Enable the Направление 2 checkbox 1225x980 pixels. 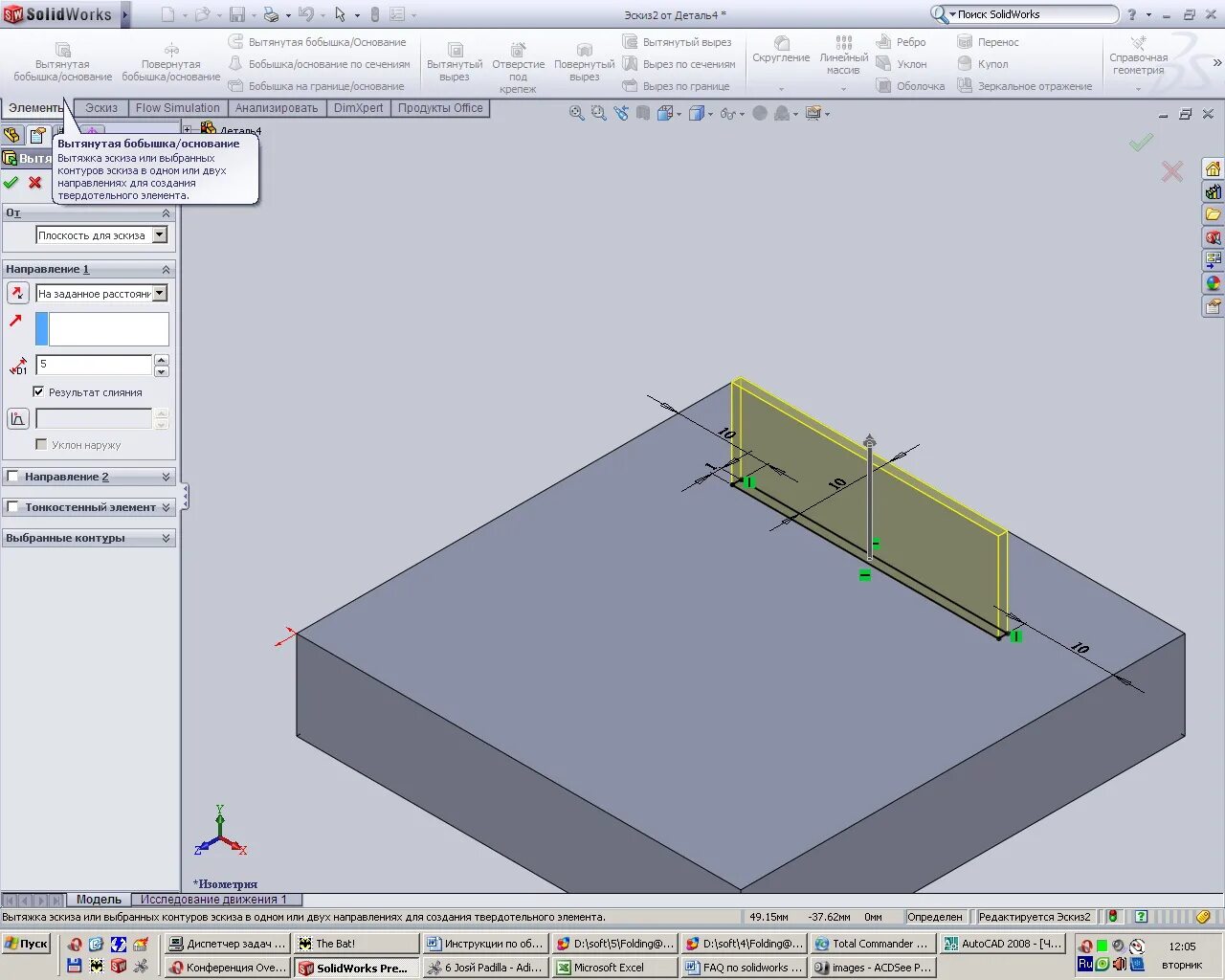click(12, 477)
